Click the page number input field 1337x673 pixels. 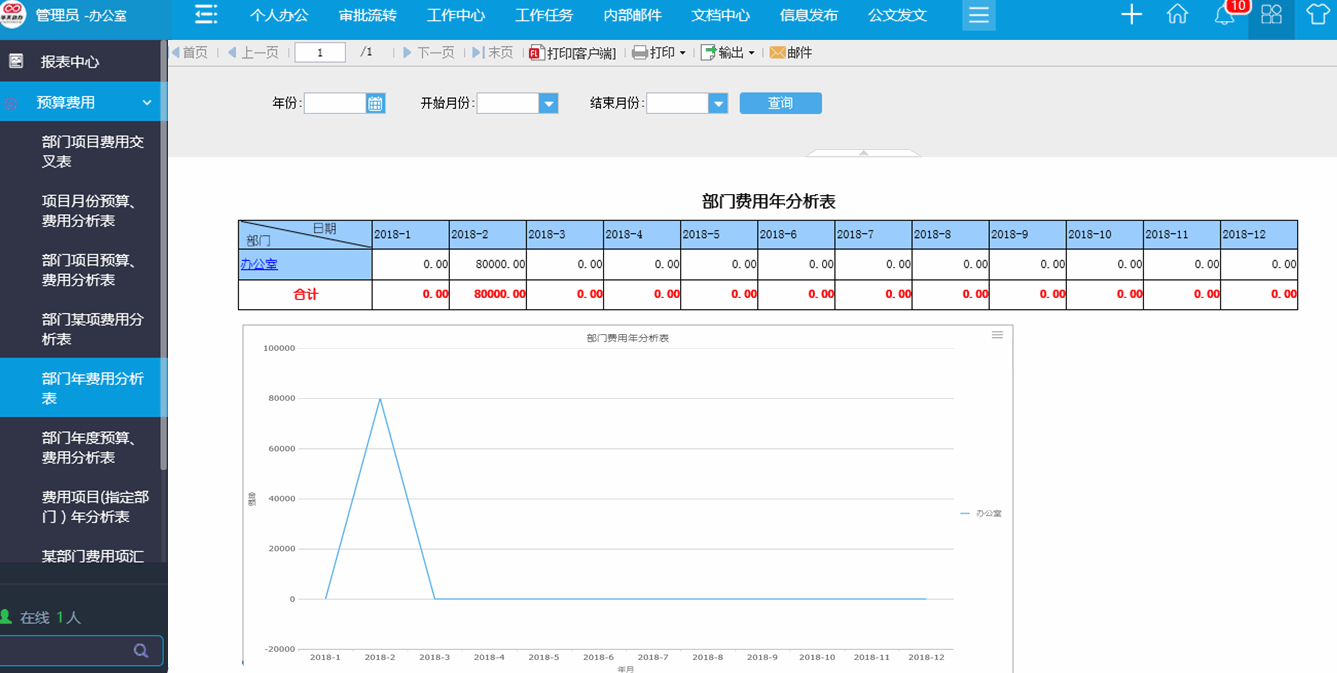coord(319,51)
